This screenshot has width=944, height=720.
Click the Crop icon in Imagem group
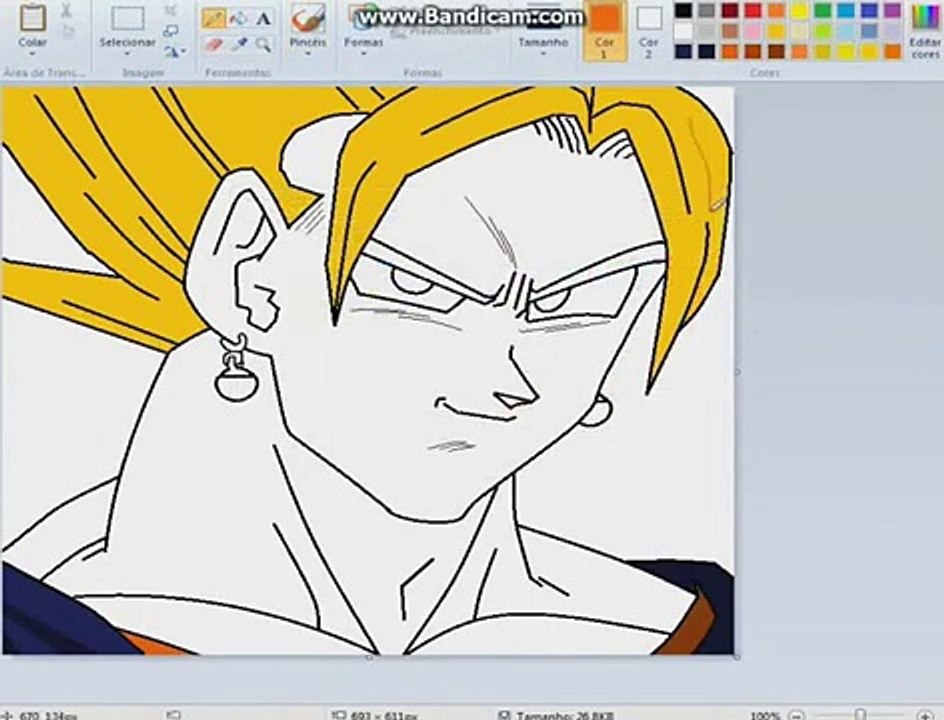pos(172,10)
